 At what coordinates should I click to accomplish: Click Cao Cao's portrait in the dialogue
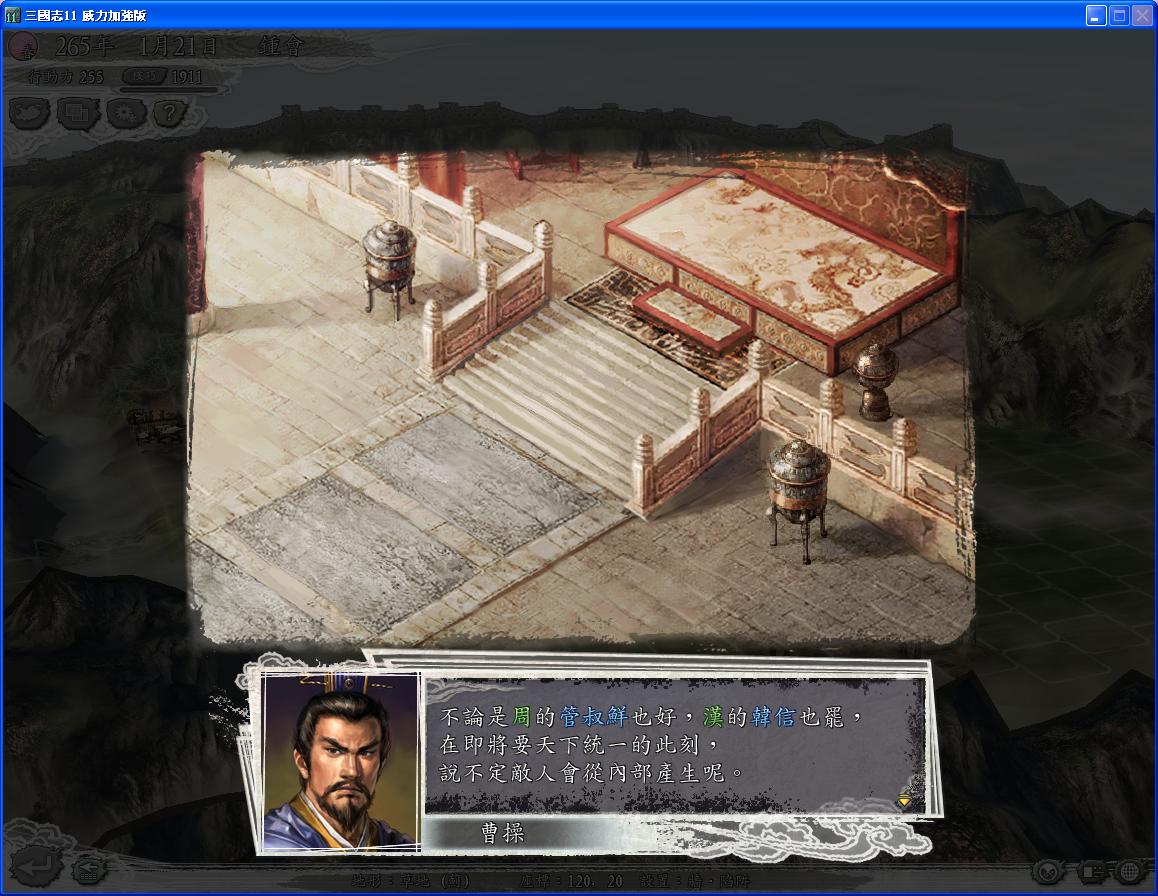pos(341,762)
